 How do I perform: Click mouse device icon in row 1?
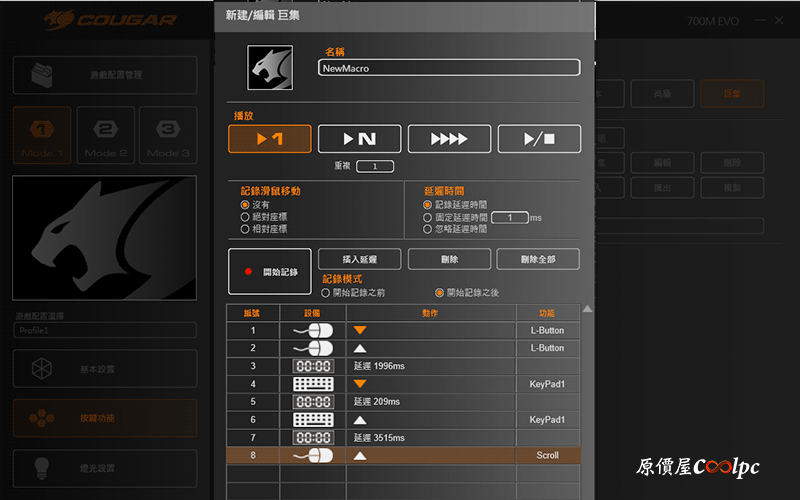tap(313, 331)
